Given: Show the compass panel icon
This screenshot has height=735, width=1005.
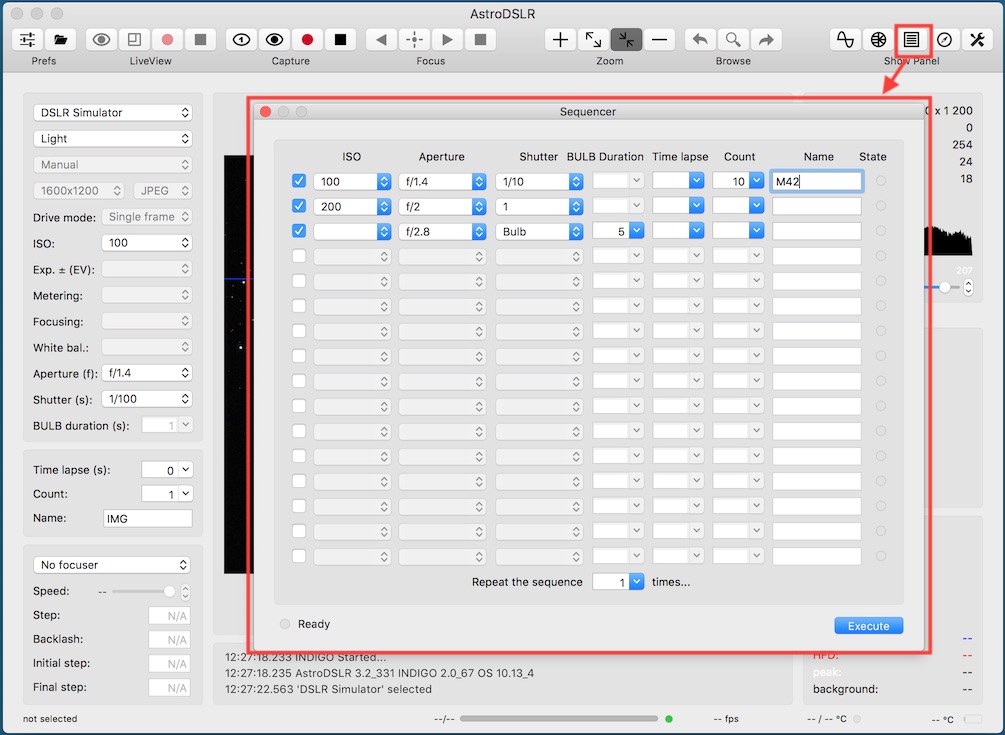Looking at the screenshot, I should (945, 40).
